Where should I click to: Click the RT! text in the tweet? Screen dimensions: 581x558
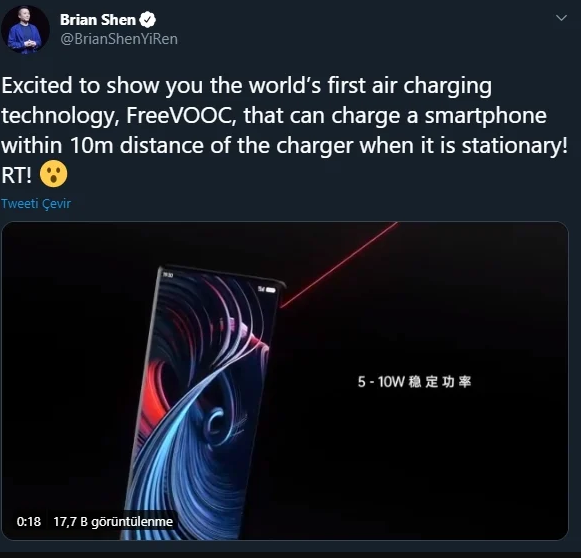[17, 175]
